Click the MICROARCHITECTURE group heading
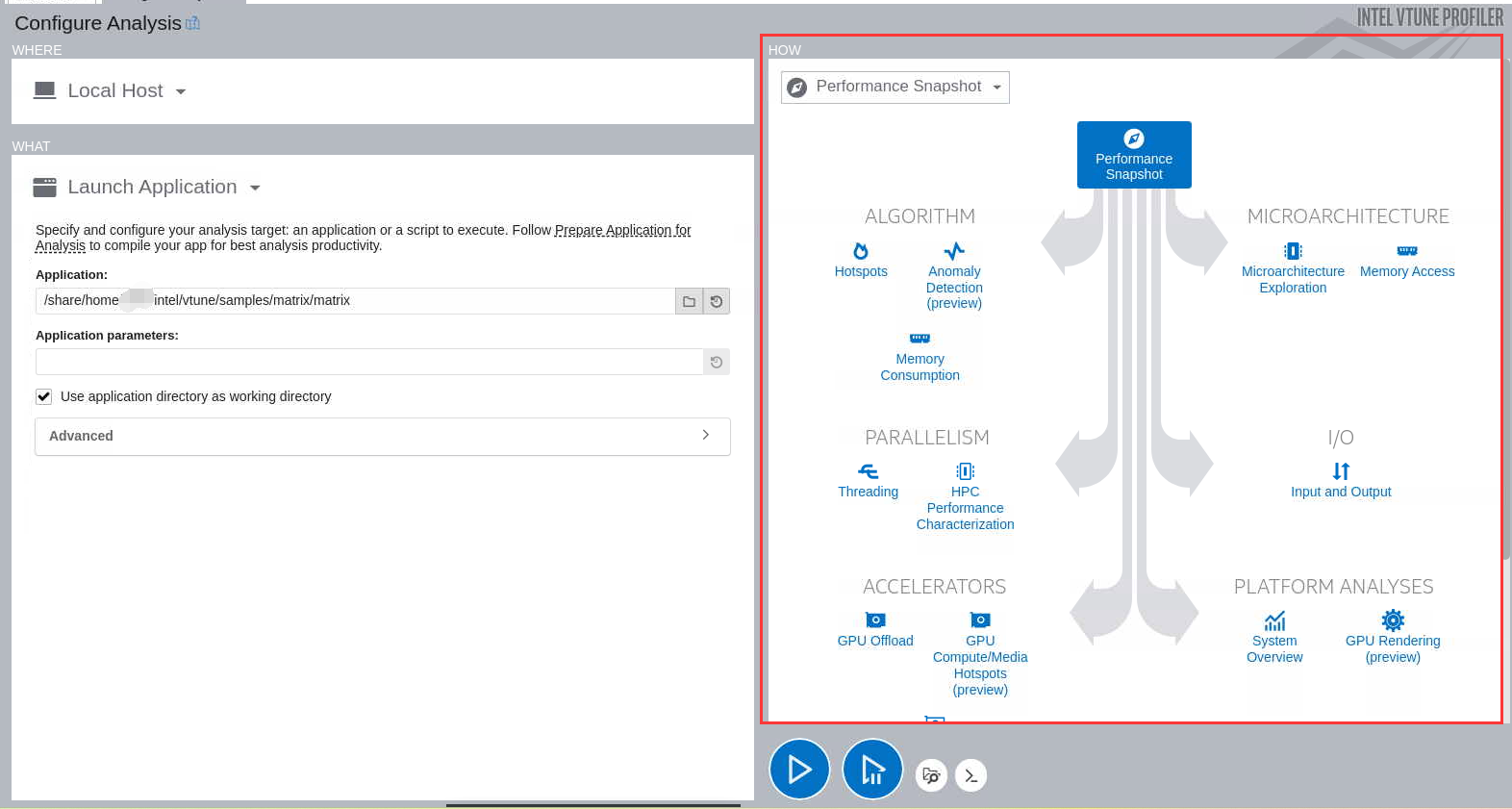 tap(1348, 216)
